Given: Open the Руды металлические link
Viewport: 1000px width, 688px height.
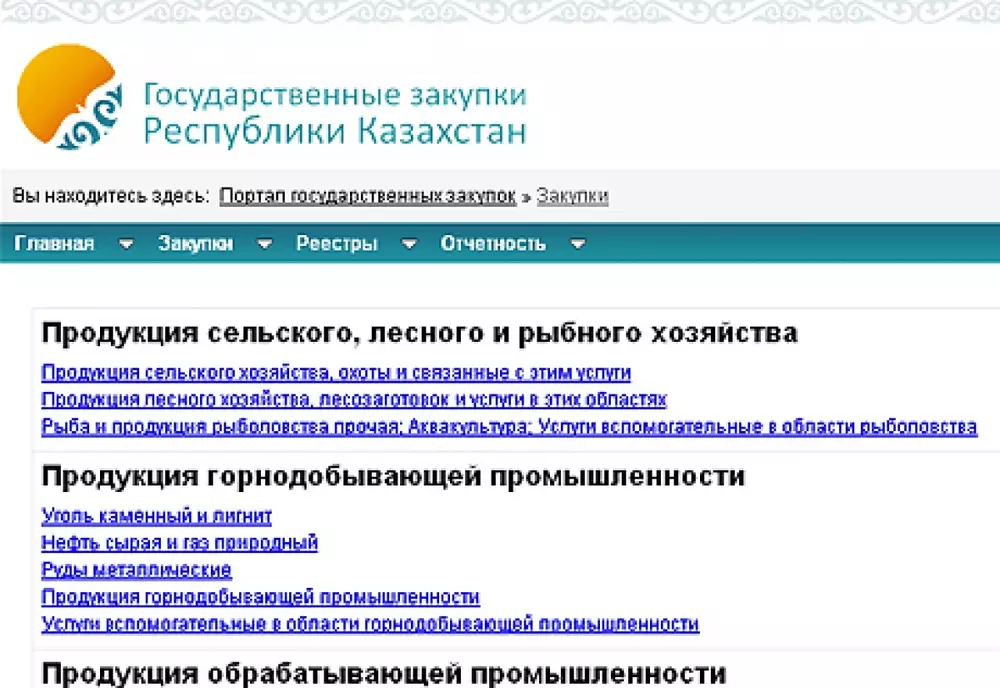Looking at the screenshot, I should pos(137,570).
